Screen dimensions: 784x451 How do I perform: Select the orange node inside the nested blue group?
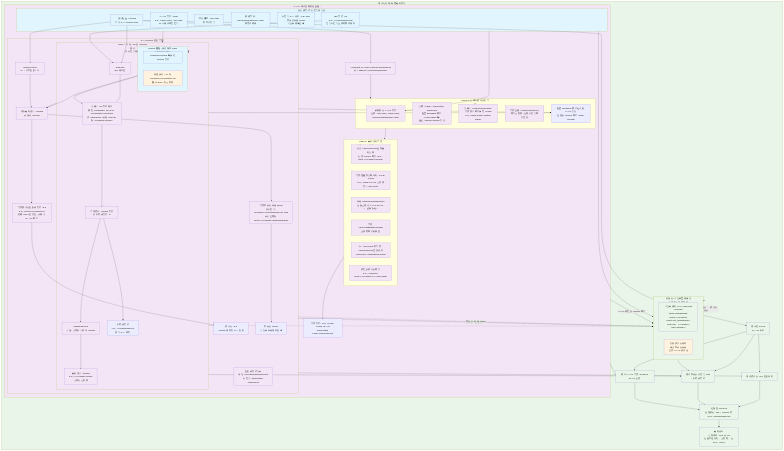[x=162, y=78]
